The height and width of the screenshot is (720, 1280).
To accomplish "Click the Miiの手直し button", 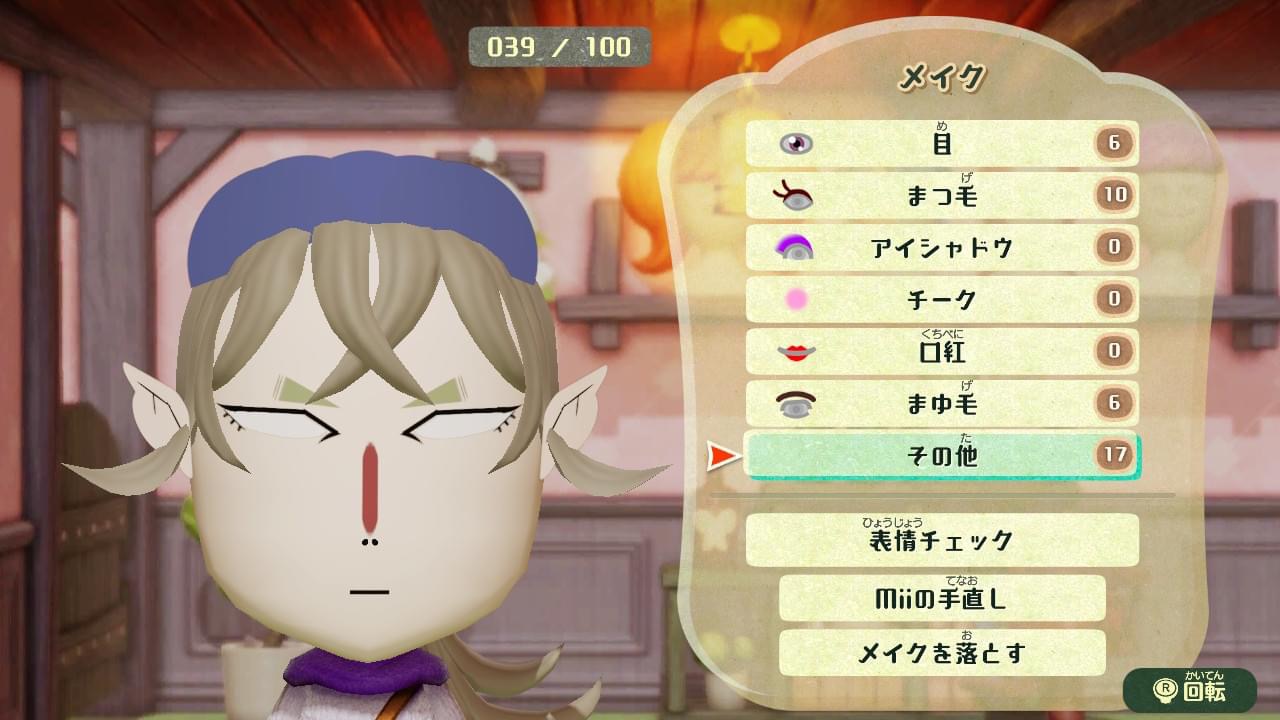I will pos(942,598).
